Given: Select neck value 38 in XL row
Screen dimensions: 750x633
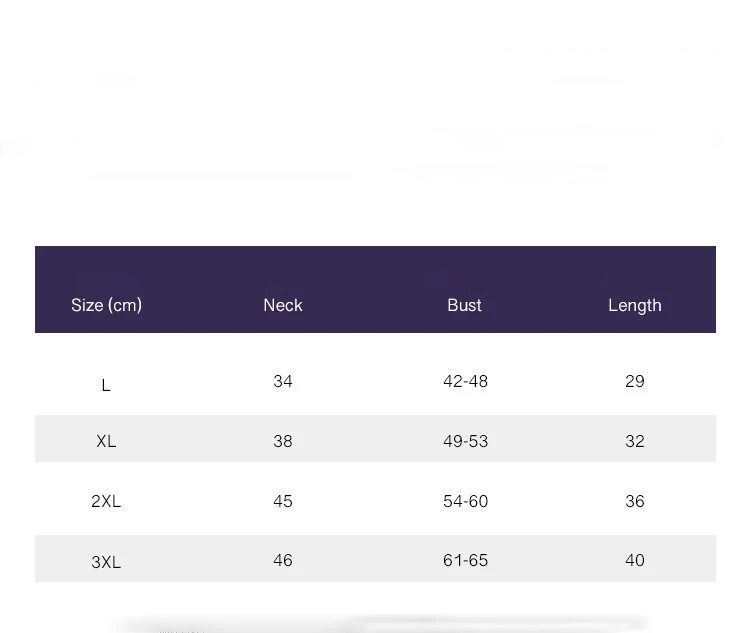Looking at the screenshot, I should pos(283,441).
